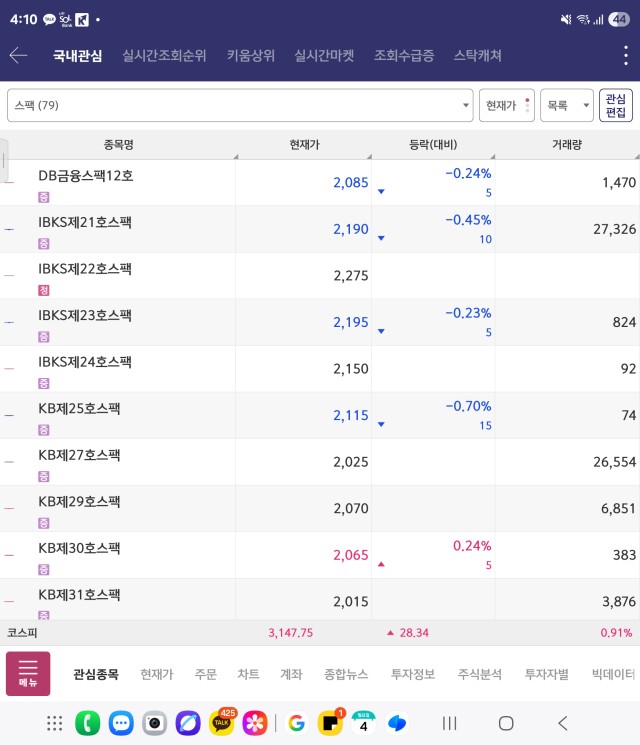This screenshot has width=640, height=745.
Task: Switch to 실시간조회순위 tab
Action: tap(164, 56)
